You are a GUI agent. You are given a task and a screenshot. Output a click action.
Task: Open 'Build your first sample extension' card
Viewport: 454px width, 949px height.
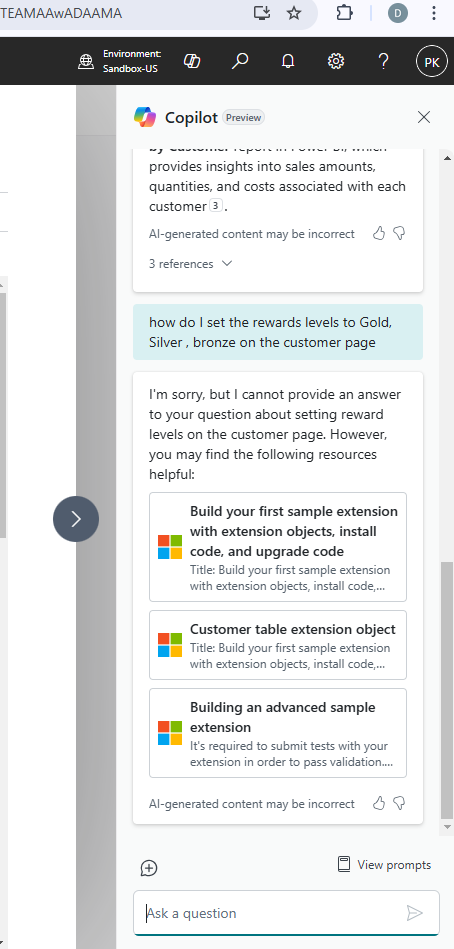point(278,547)
